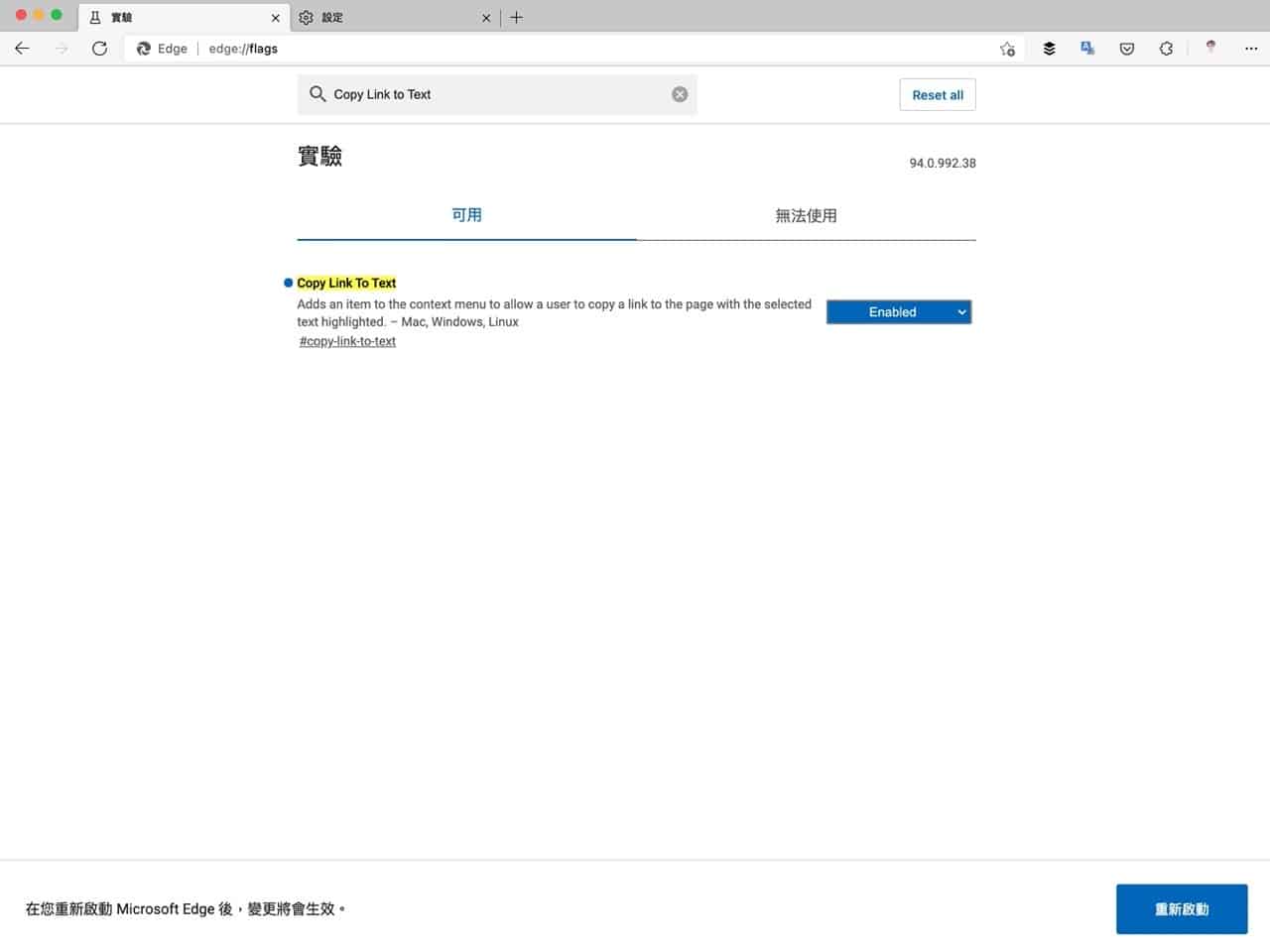This screenshot has width=1270, height=952.
Task: Click the search magnifier icon
Action: coord(317,94)
